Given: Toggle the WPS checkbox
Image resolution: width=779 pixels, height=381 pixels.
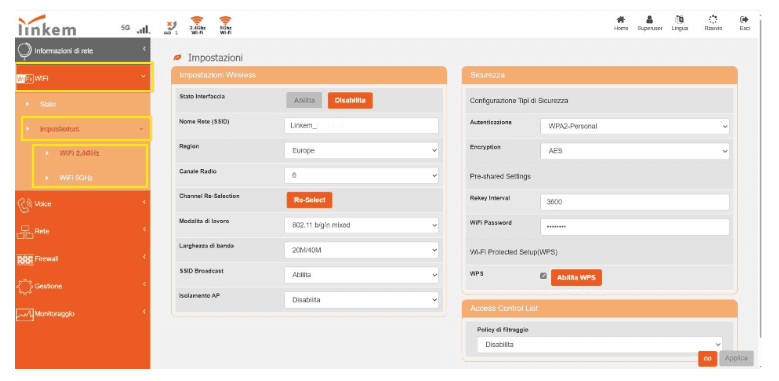Looking at the screenshot, I should click(x=544, y=276).
